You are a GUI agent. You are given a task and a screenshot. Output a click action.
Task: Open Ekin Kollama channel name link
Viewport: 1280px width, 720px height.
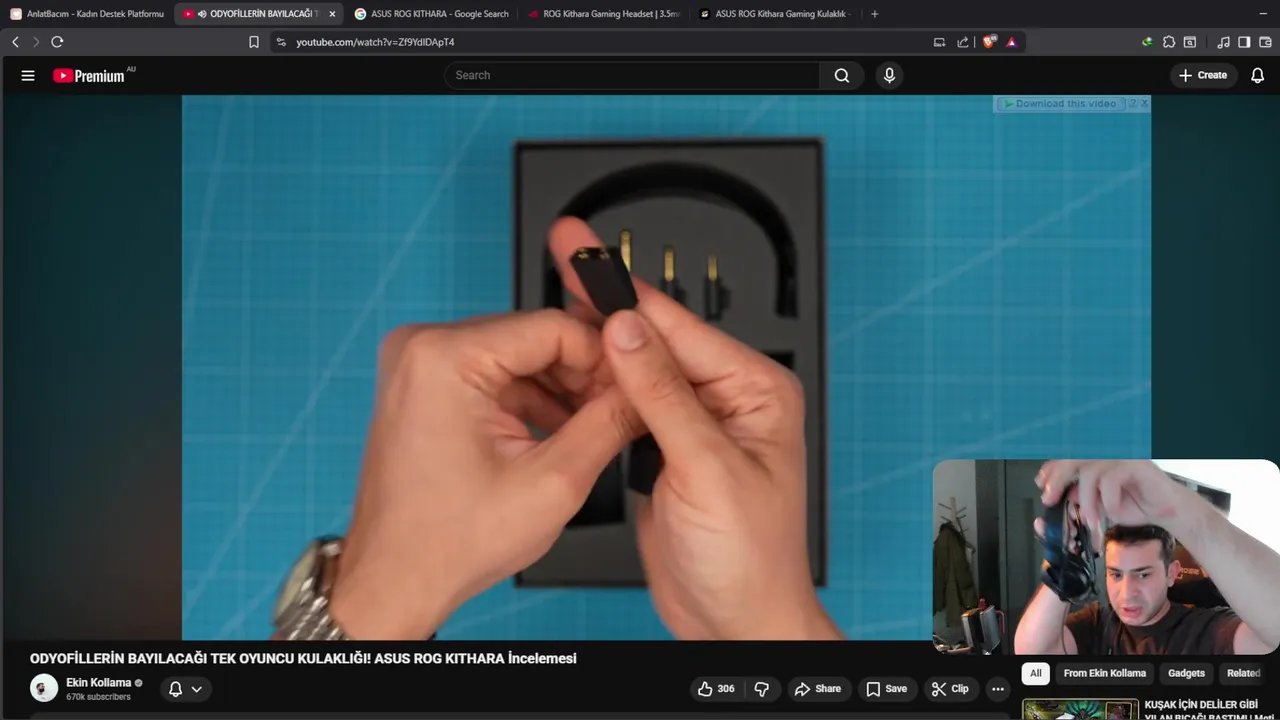[x=99, y=683]
